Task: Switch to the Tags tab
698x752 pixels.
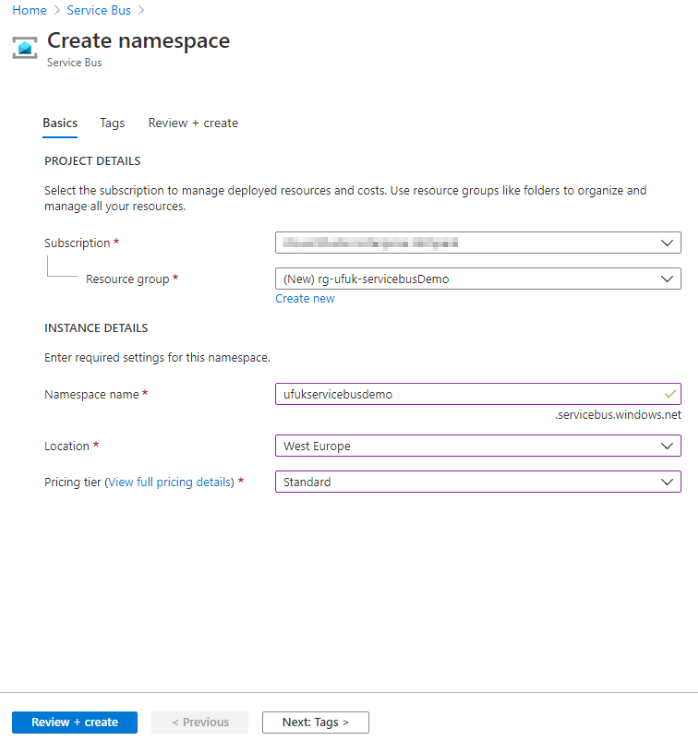Action: (112, 123)
